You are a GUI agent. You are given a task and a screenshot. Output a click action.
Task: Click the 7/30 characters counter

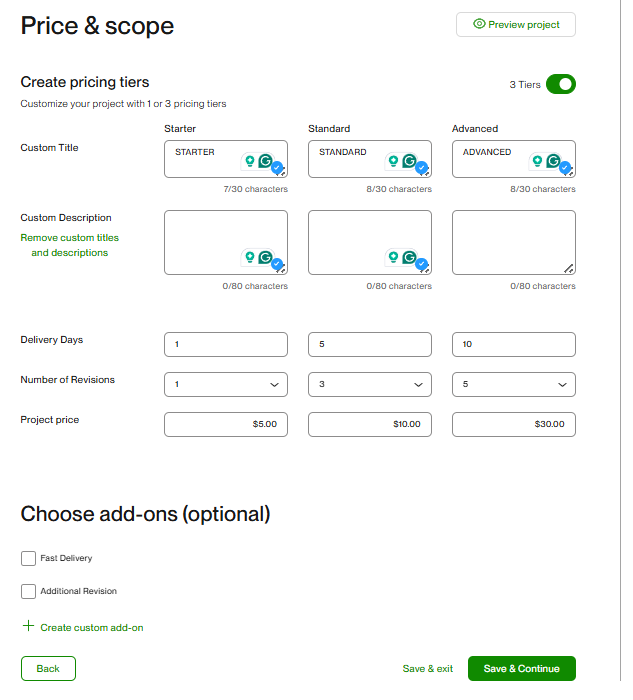pos(255,189)
